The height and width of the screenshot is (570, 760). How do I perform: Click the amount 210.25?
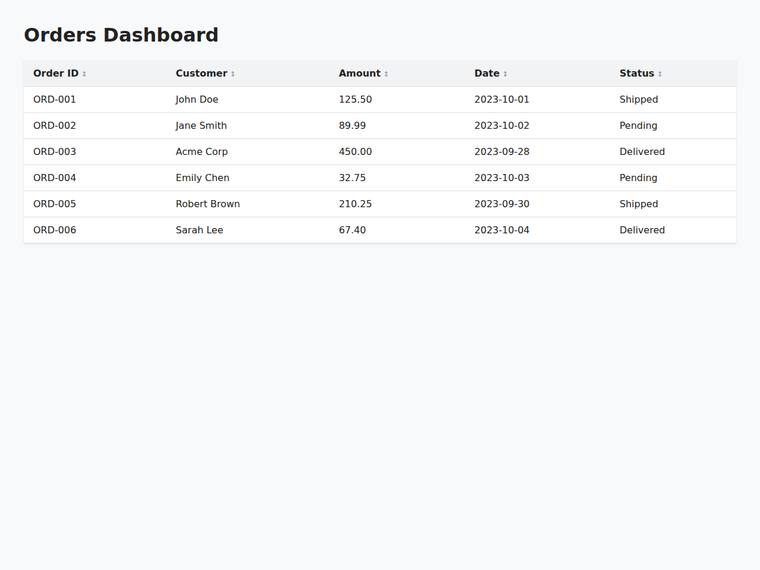[x=355, y=204]
